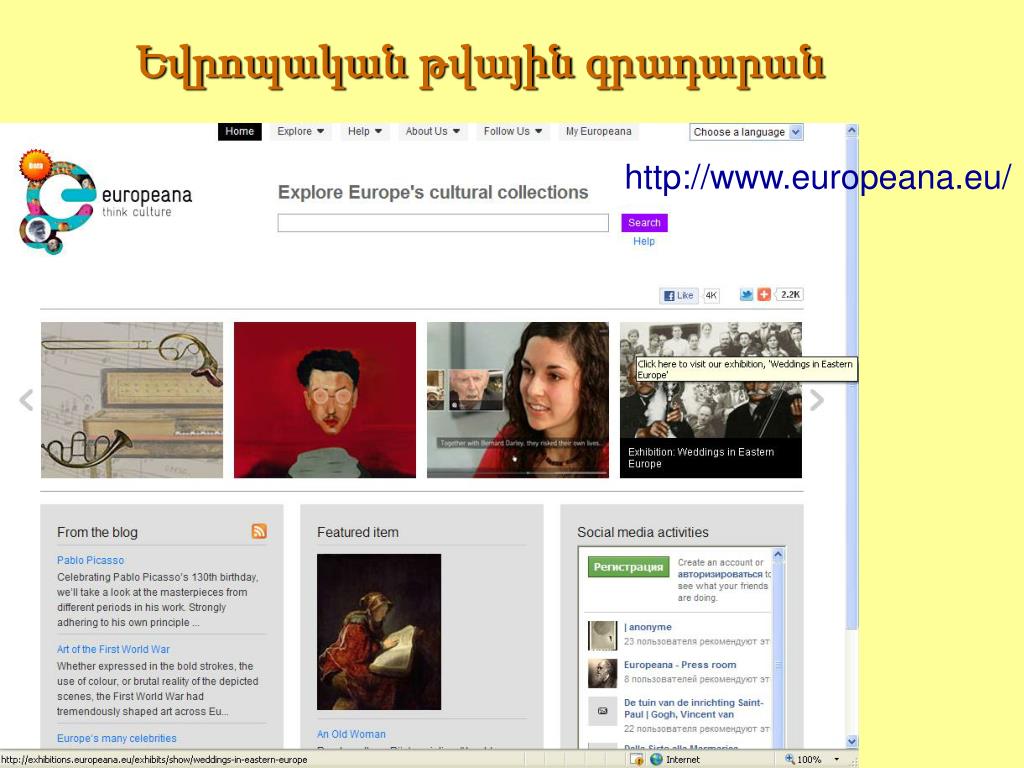
Task: Go to the Home tab
Action: (240, 131)
